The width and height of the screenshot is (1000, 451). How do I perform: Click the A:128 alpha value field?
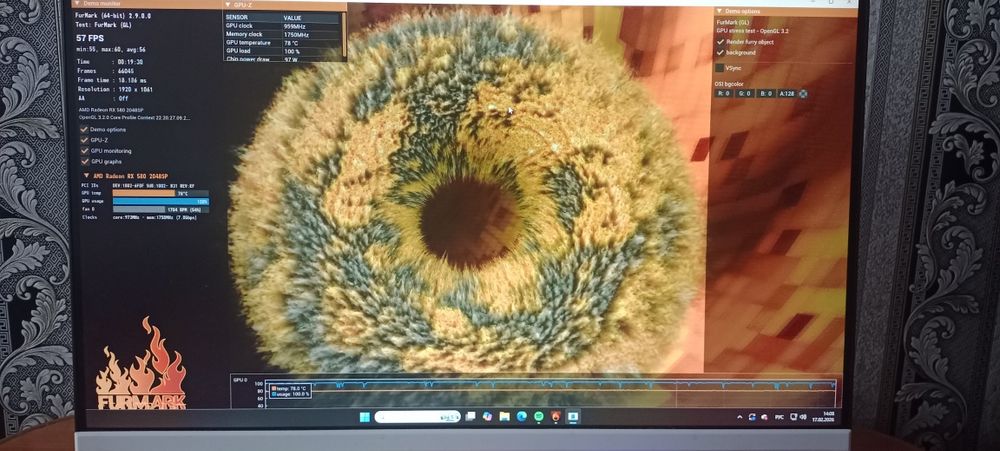tap(787, 93)
